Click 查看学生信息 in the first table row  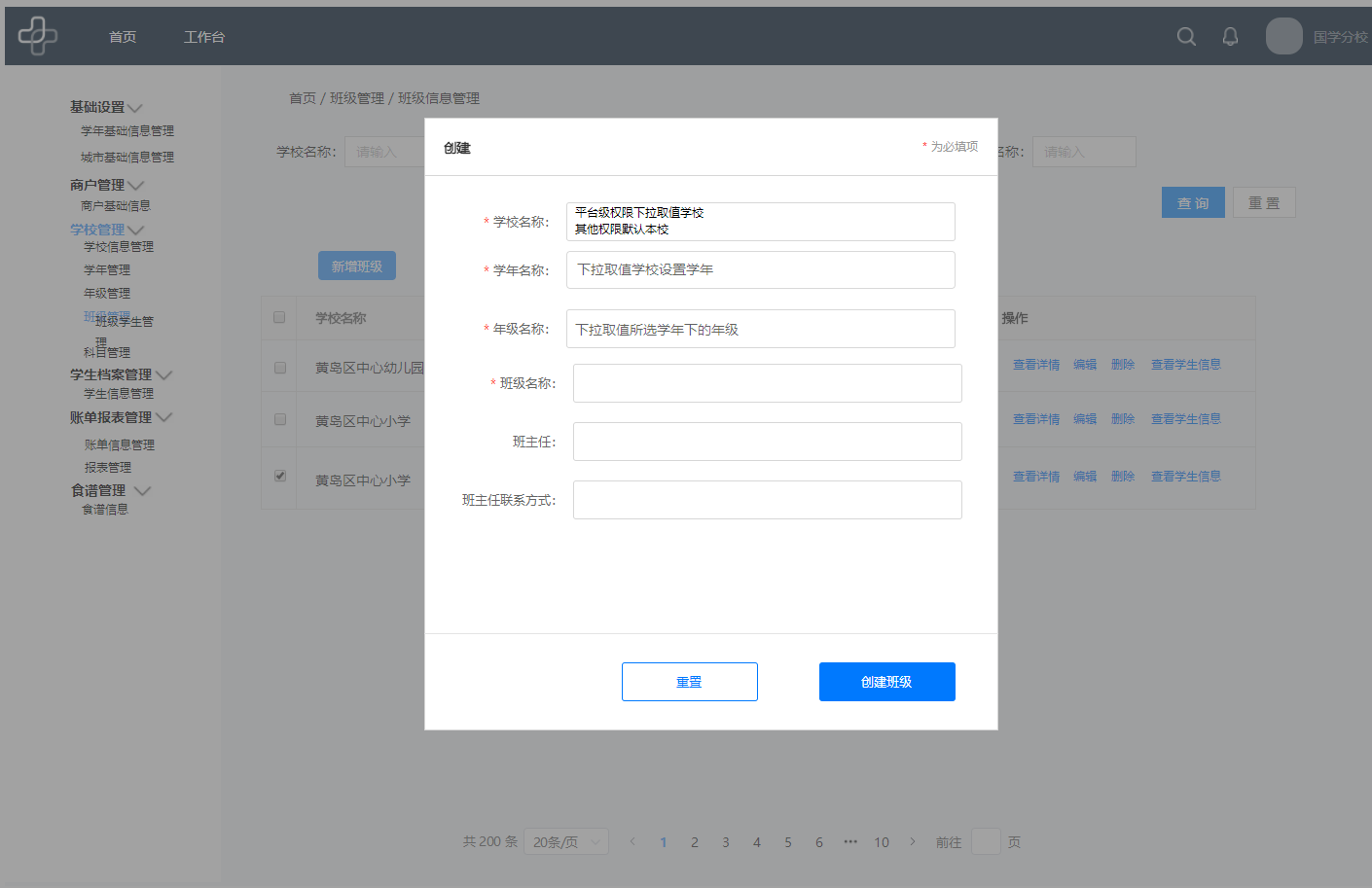1186,365
